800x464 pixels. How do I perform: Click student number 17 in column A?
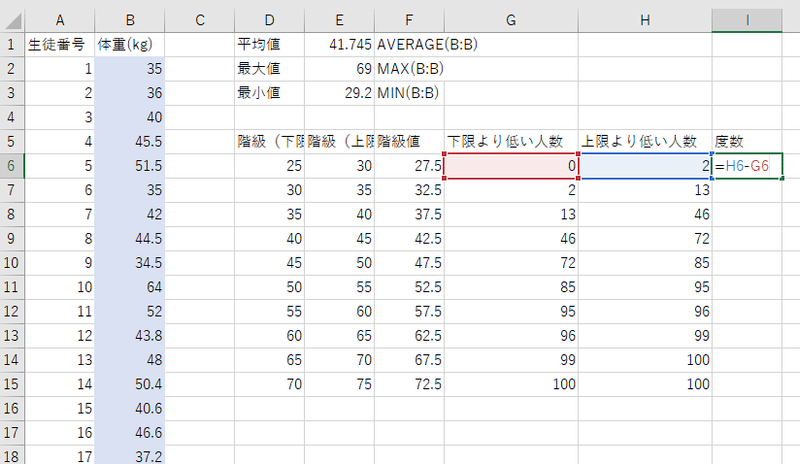pyautogui.click(x=60, y=456)
